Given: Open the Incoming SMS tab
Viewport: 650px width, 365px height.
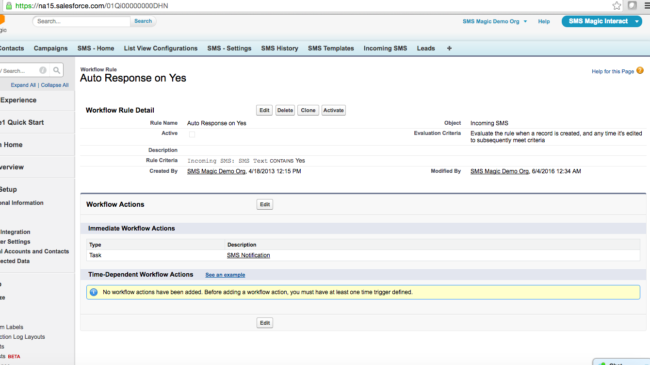Looking at the screenshot, I should pyautogui.click(x=385, y=48).
